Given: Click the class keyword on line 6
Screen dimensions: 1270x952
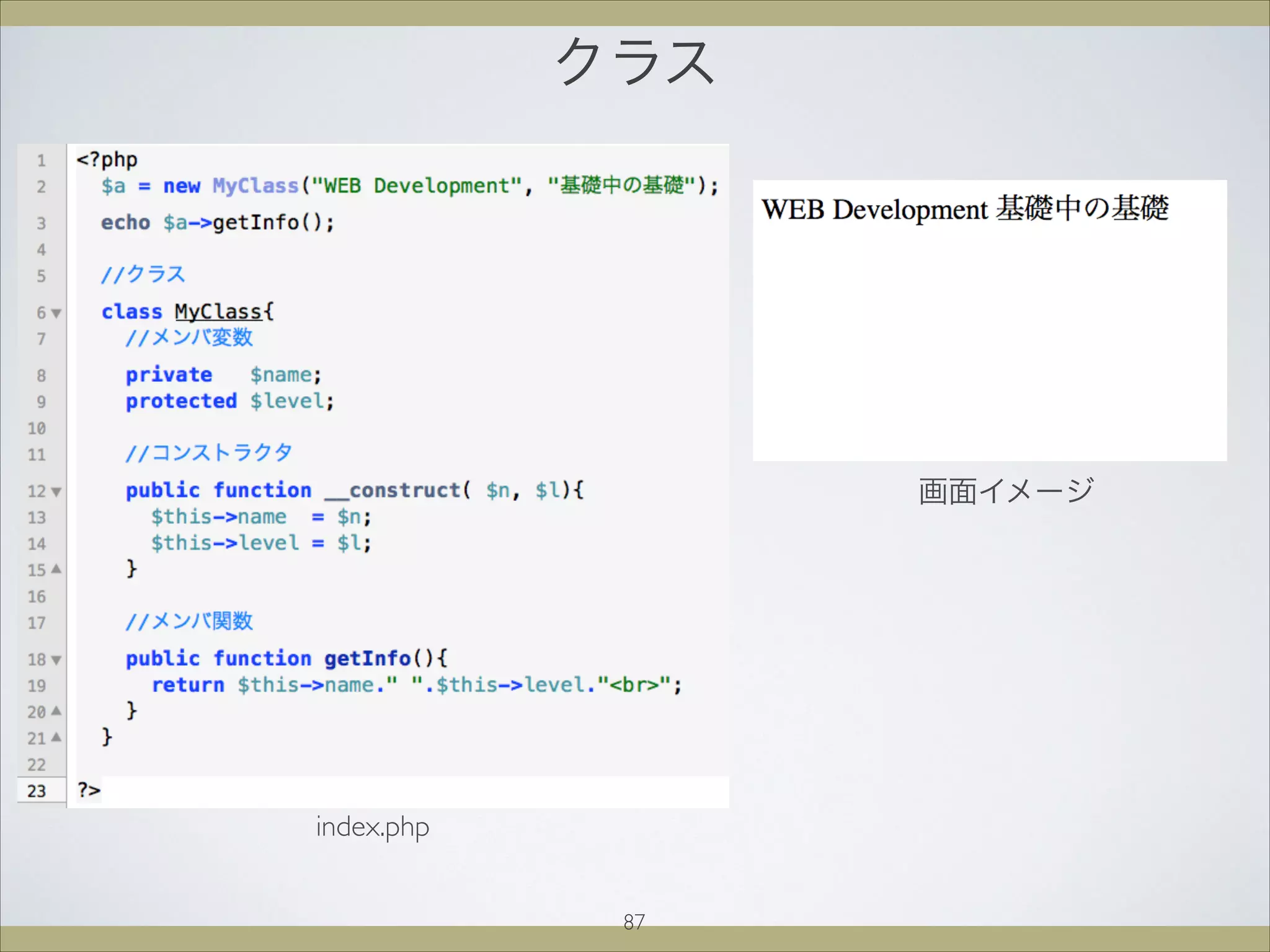Looking at the screenshot, I should pos(131,311).
